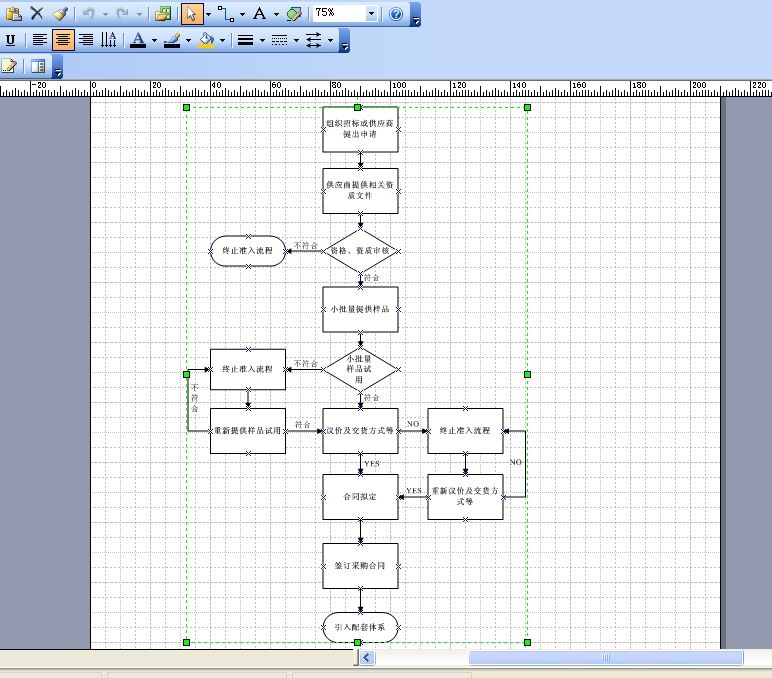Click the text direction icon
The height and width of the screenshot is (678, 772).
pyautogui.click(x=108, y=40)
